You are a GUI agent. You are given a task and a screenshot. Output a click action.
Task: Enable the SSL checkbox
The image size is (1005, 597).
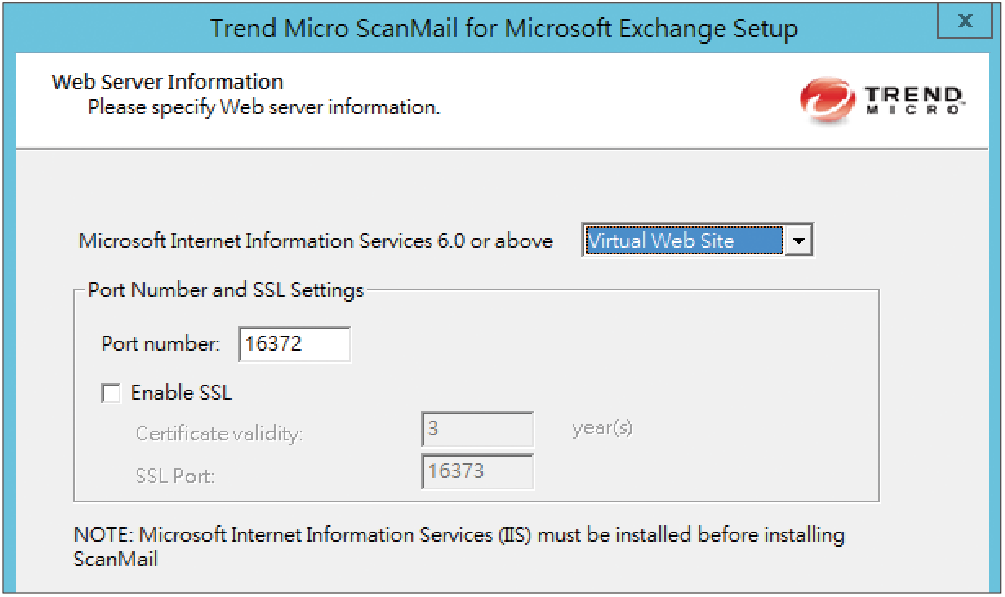click(x=111, y=392)
